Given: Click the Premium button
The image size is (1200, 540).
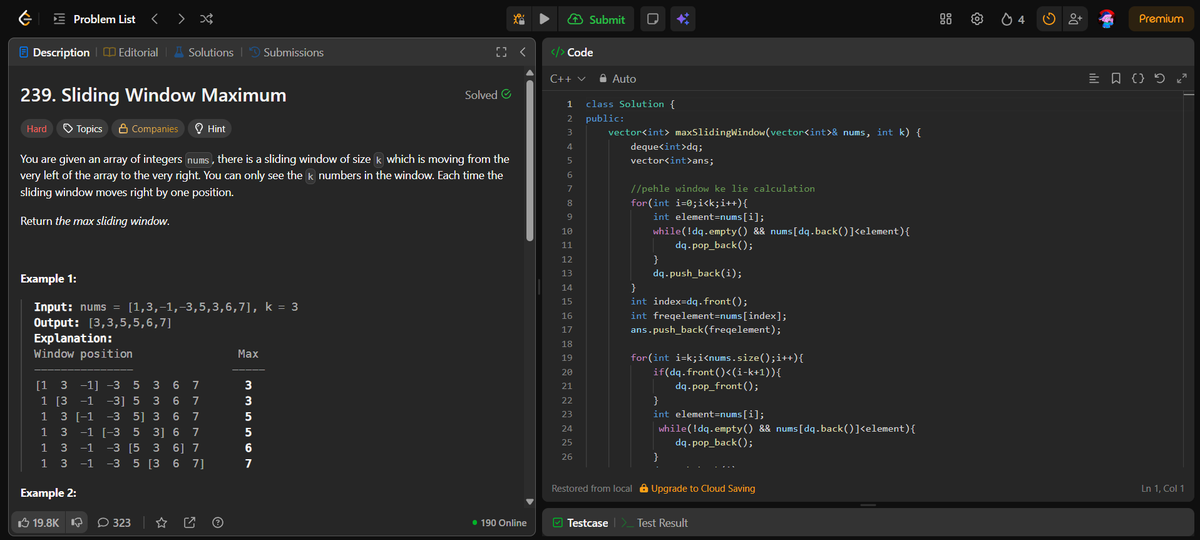Looking at the screenshot, I should pos(1161,19).
